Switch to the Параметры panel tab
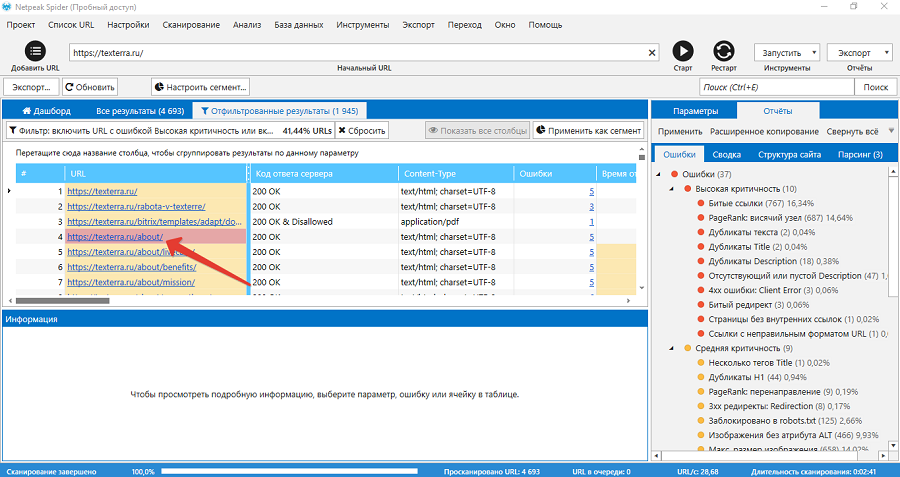900x477 pixels. click(695, 111)
